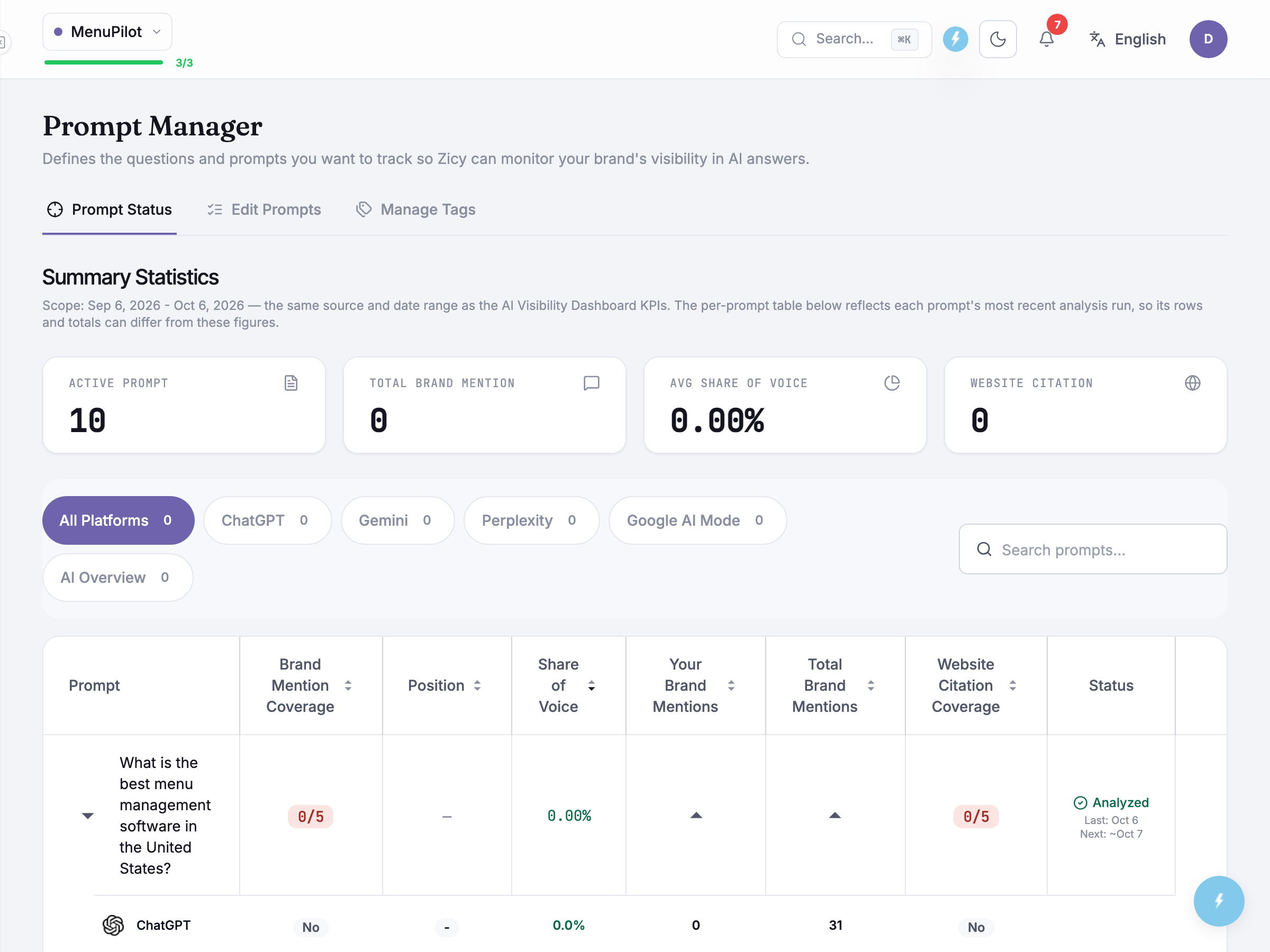The width and height of the screenshot is (1270, 952).
Task: Click the Website Citation globe icon
Action: 1193,383
